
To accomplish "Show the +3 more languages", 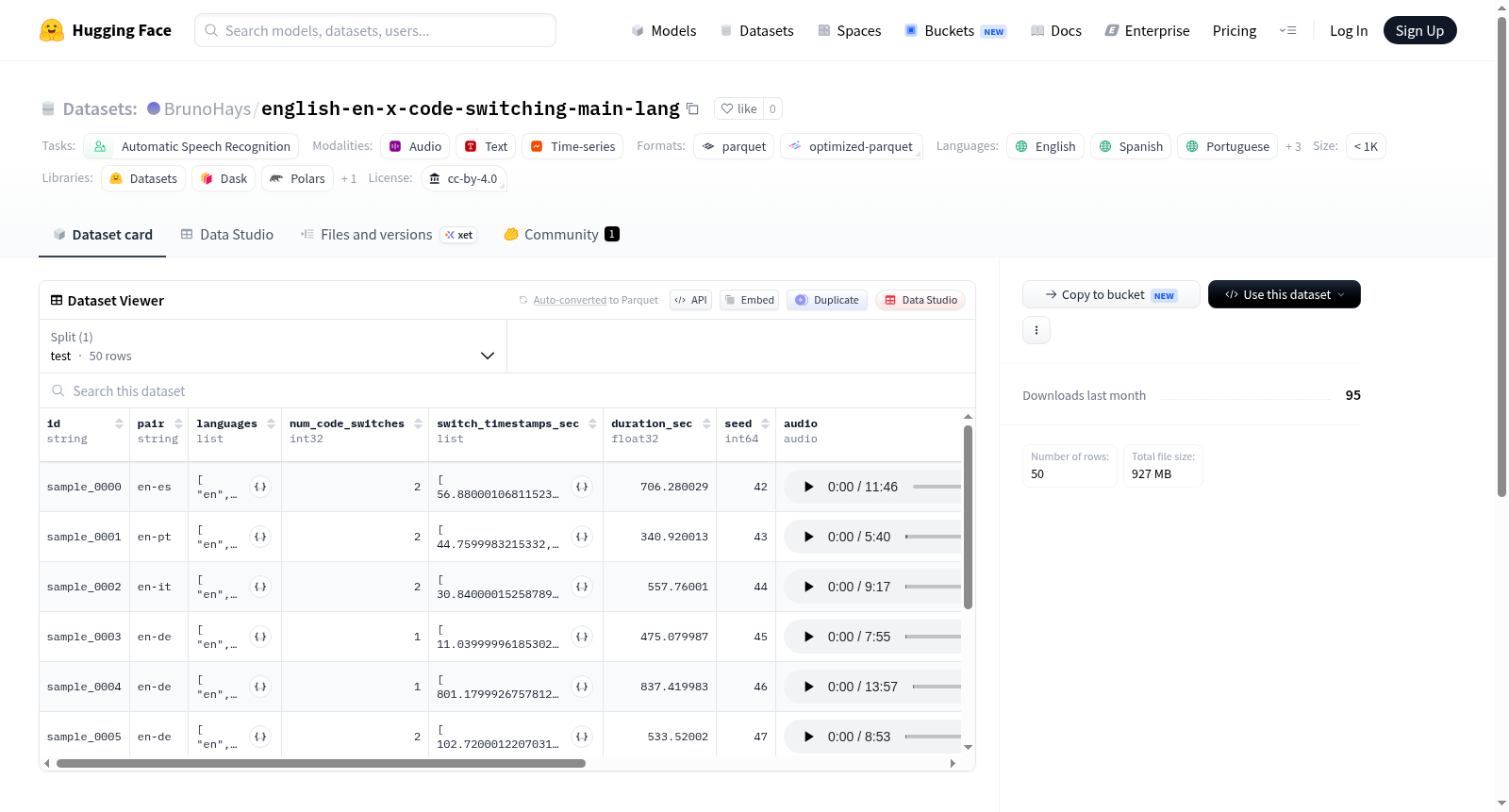I will click(1293, 147).
